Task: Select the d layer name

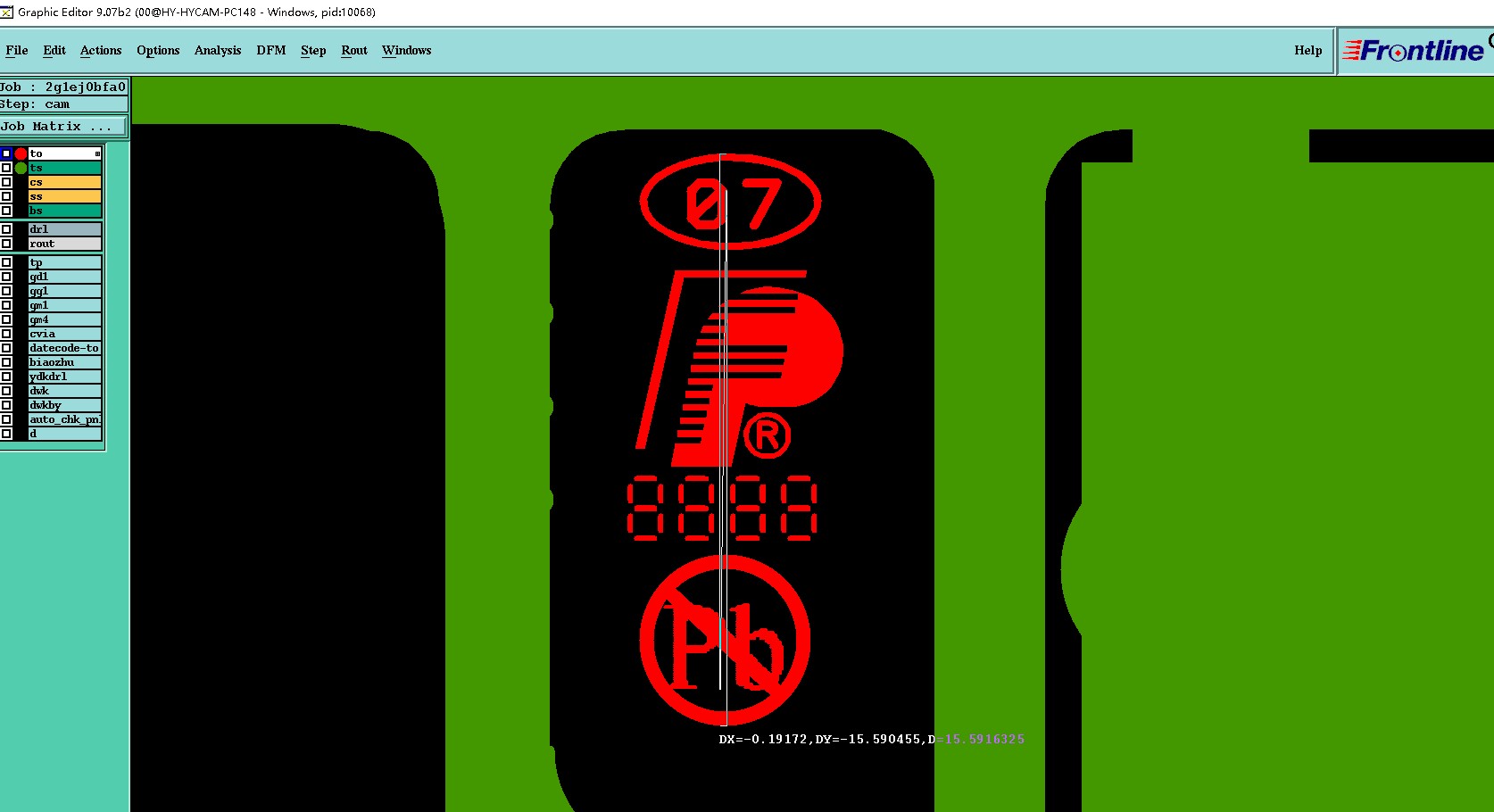Action: (64, 434)
